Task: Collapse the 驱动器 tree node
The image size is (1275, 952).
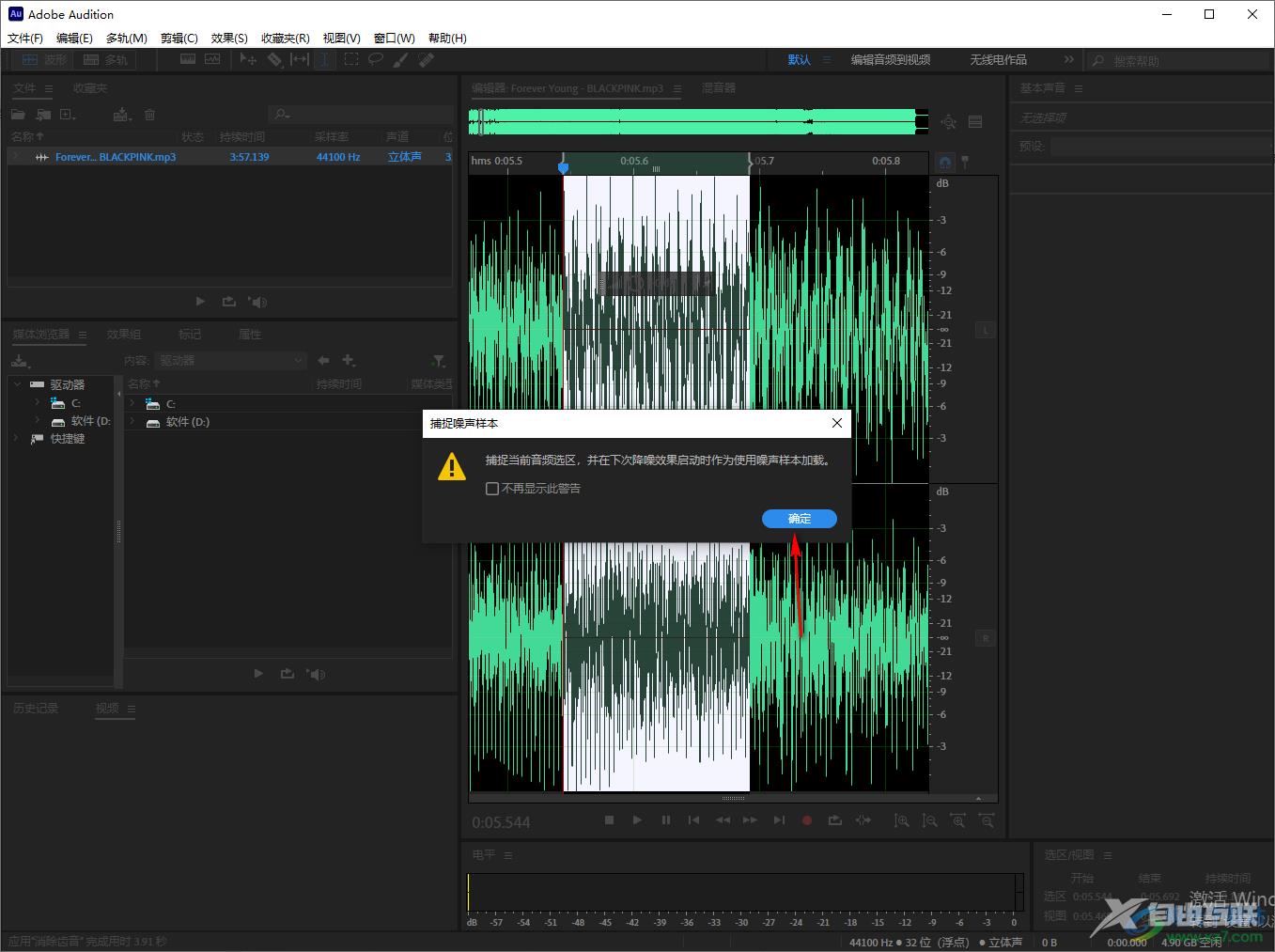Action: coord(16,384)
